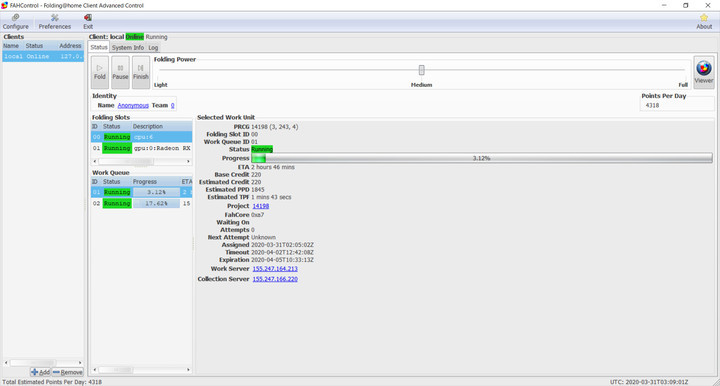This screenshot has height=386, width=720.
Task: Switch to the Status tab
Action: (99, 47)
